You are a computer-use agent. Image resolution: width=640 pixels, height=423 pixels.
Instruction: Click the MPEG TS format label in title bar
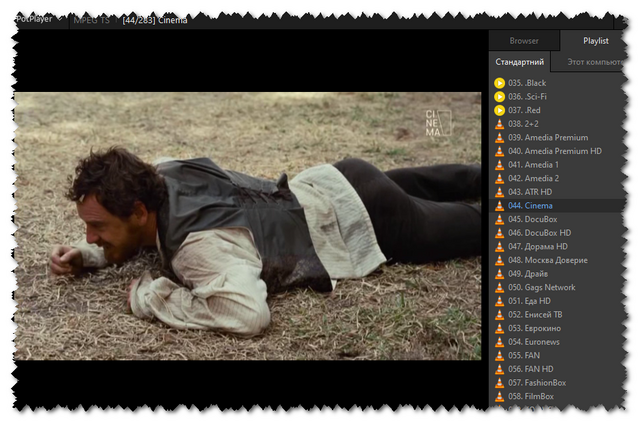point(91,20)
